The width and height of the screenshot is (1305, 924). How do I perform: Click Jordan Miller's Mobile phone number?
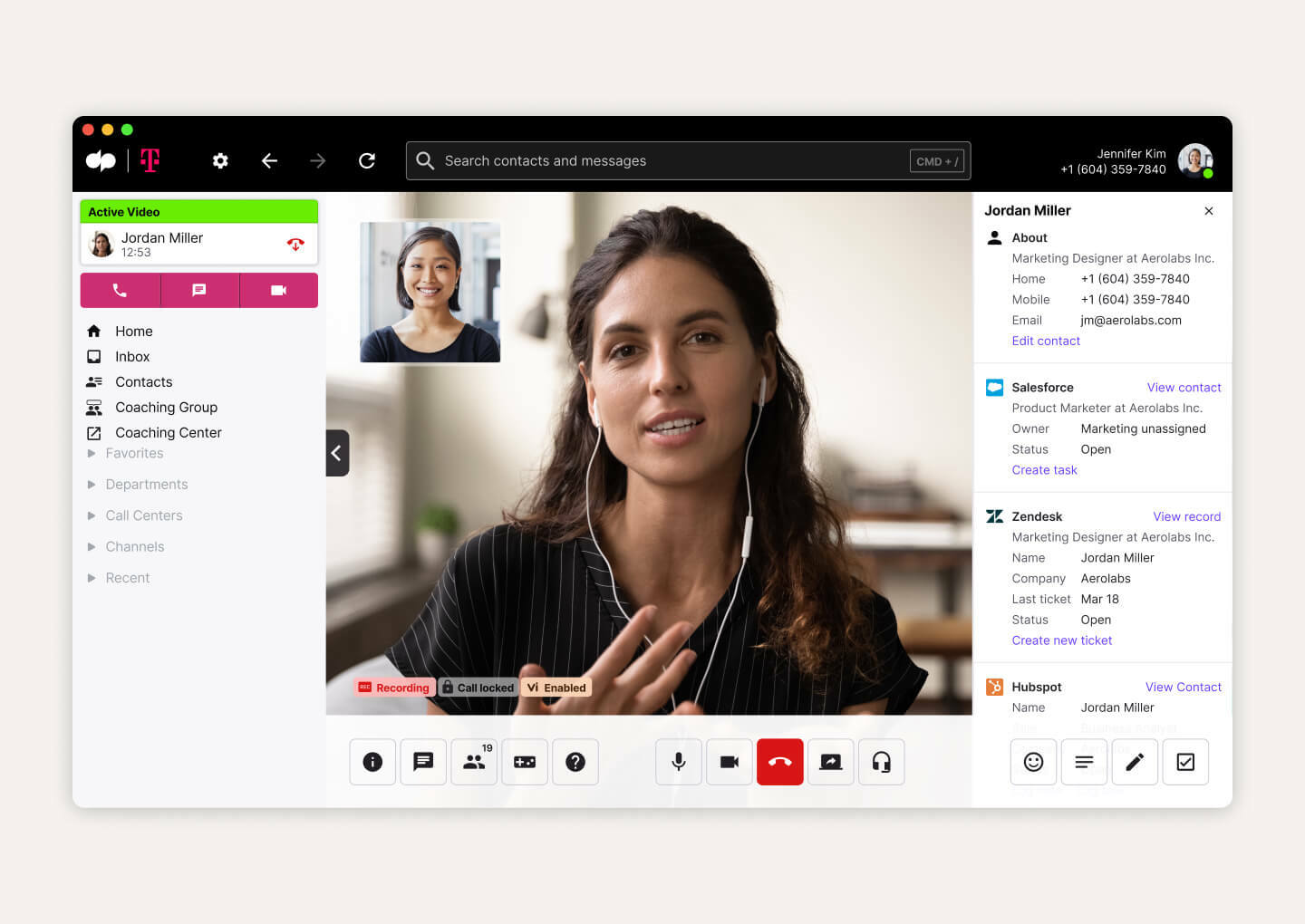[1135, 300]
